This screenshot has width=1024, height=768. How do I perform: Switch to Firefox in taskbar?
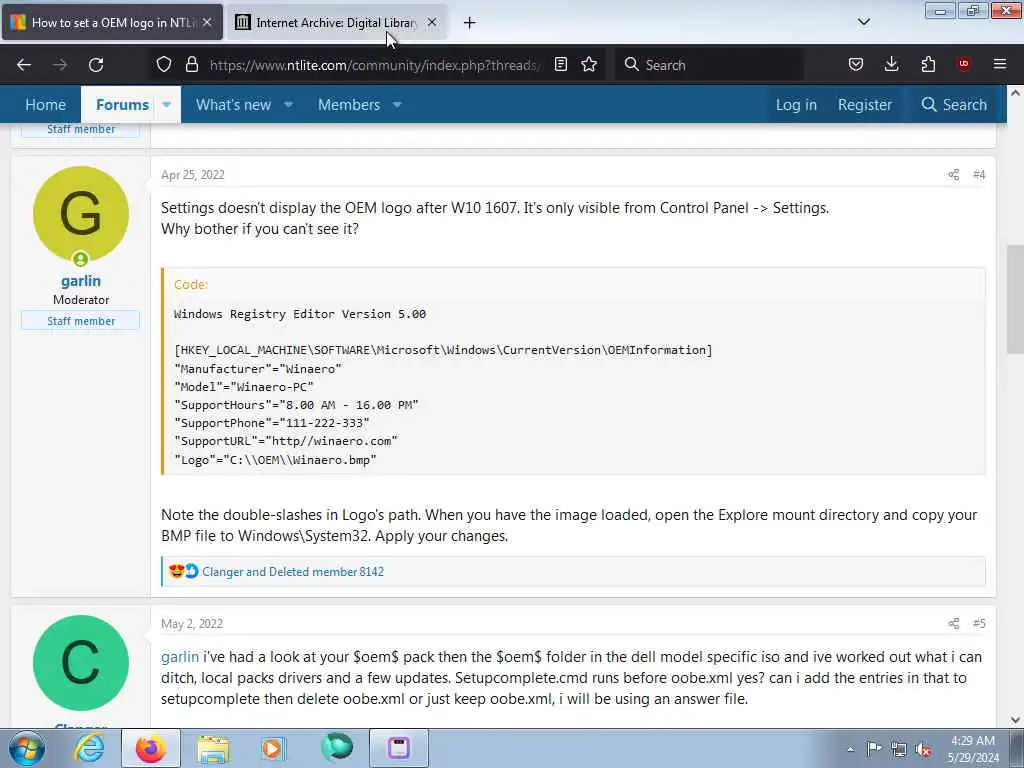(150, 748)
